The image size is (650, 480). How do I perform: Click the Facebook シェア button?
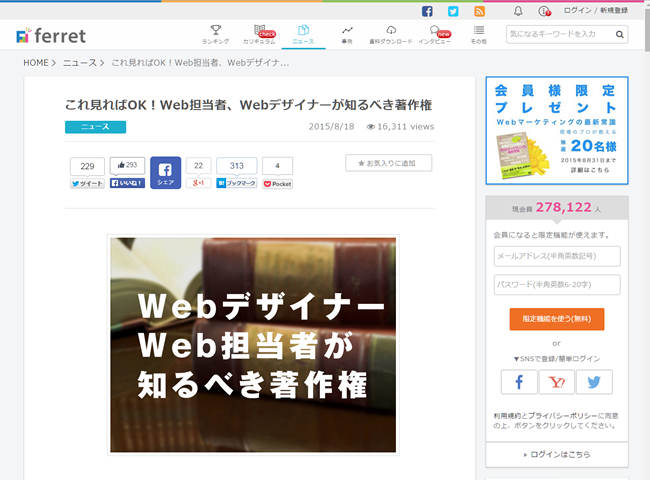point(165,173)
